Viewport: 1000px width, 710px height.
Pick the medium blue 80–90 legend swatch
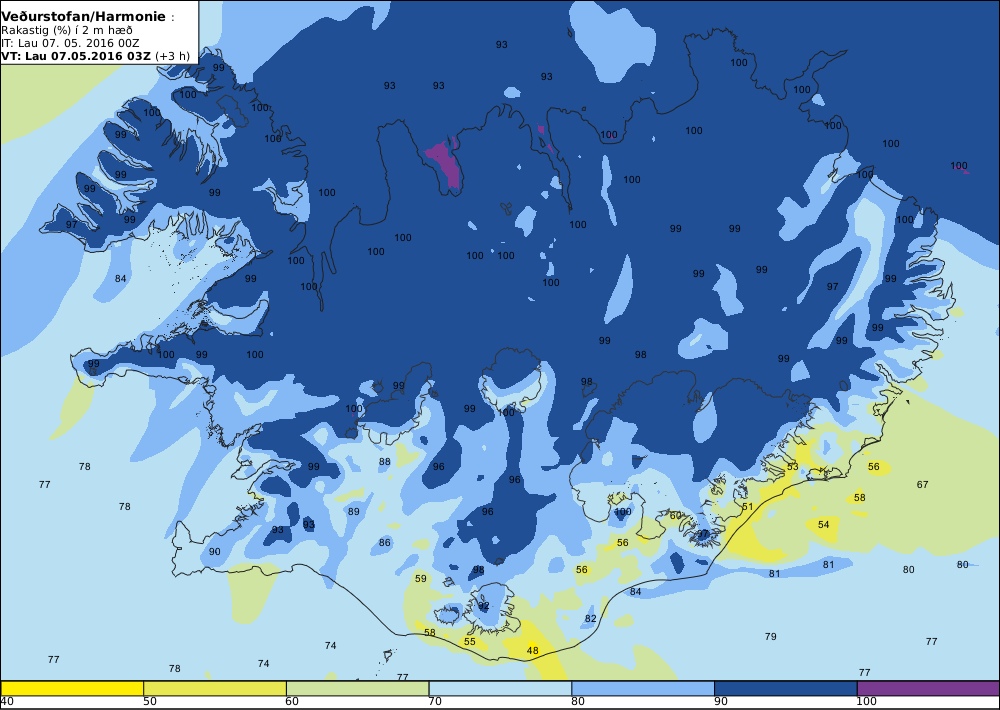pos(643,688)
